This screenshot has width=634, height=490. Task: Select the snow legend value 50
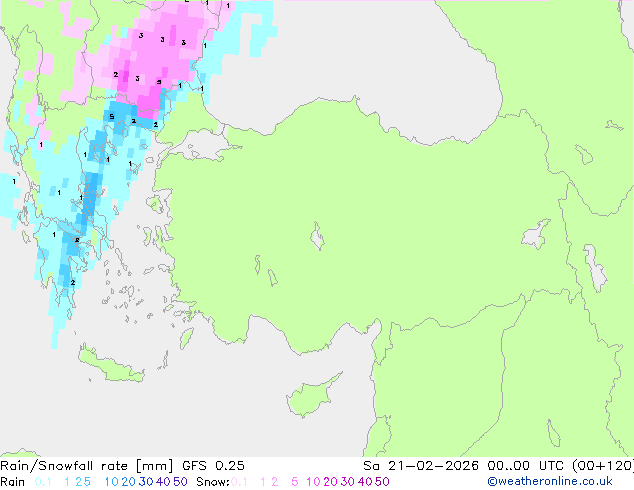pos(382,482)
